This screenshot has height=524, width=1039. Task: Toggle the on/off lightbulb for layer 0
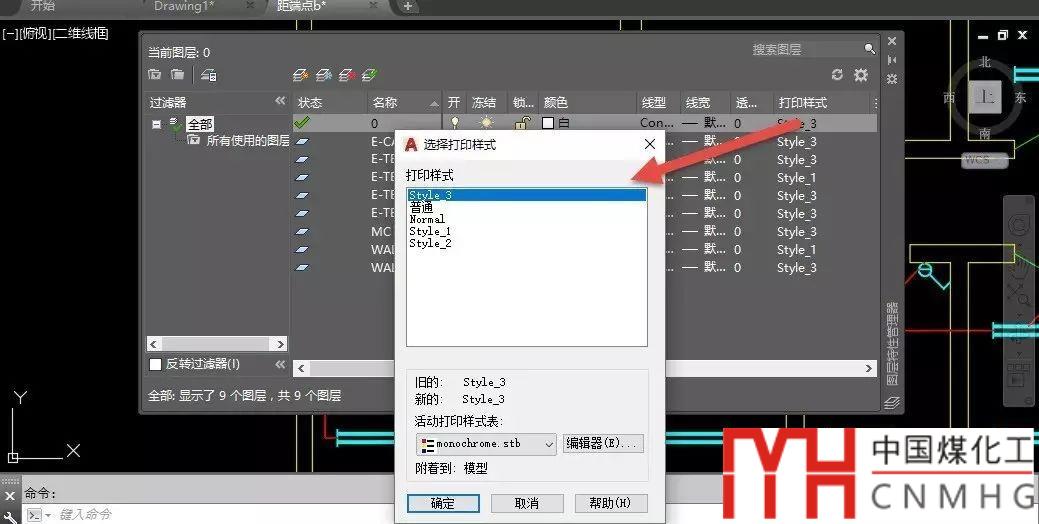[455, 123]
